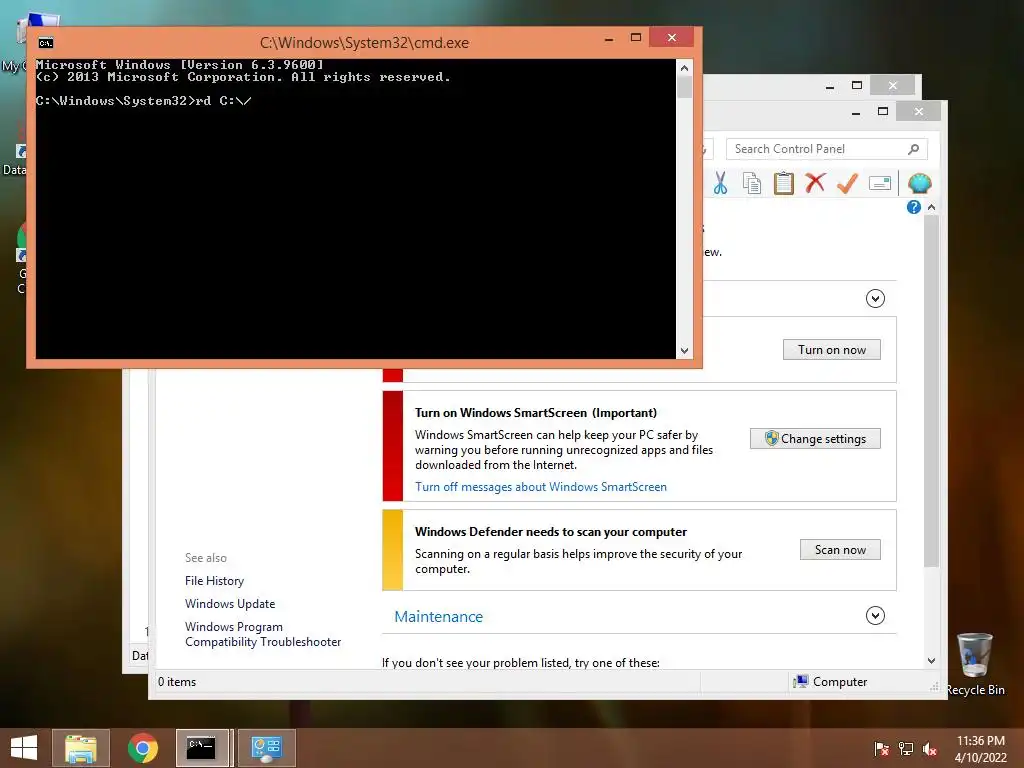This screenshot has width=1024, height=768.
Task: Expand the Maintenance section chevron
Action: (x=875, y=615)
